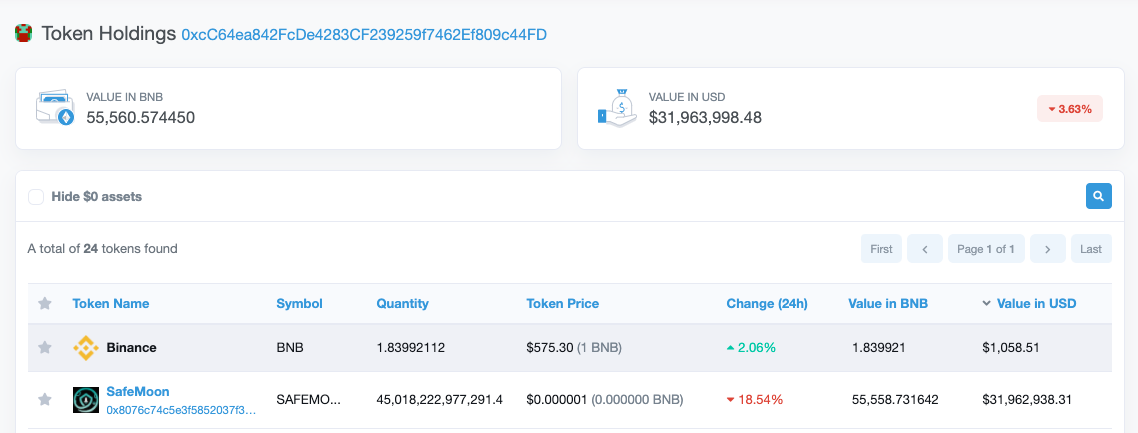Sort by Change (24h) column
This screenshot has height=433, width=1138.
point(766,303)
